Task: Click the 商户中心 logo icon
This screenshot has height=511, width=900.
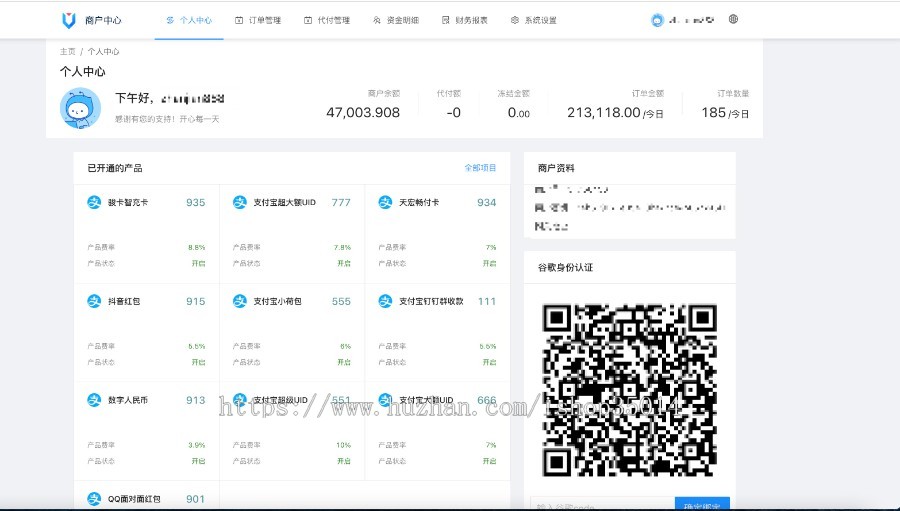Action: (69, 20)
